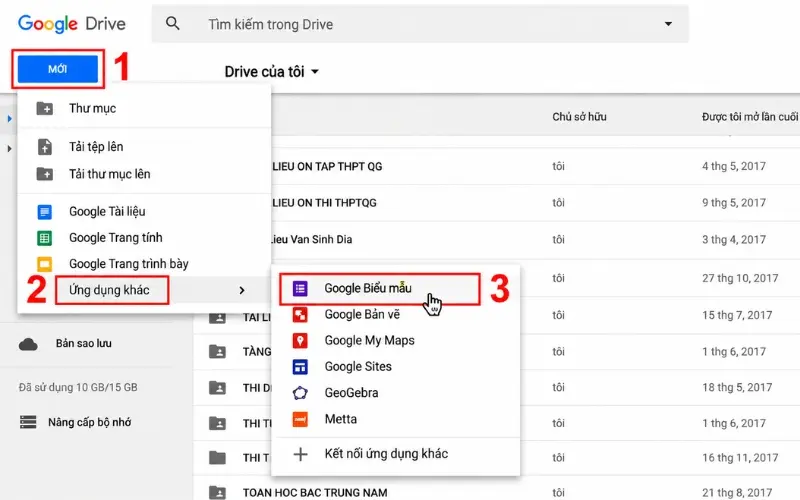Select Google Bản vẽ in the submenu
This screenshot has width=800, height=500.
point(395,315)
